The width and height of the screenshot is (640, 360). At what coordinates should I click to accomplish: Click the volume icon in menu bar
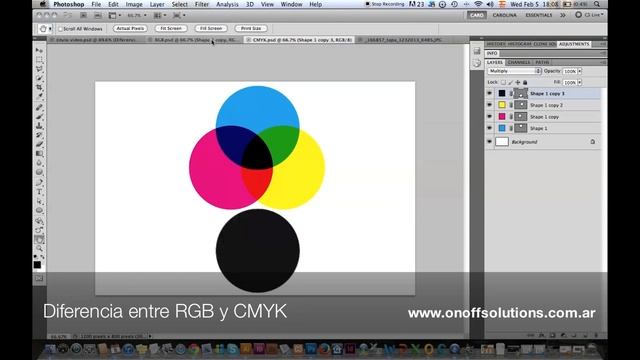point(490,4)
